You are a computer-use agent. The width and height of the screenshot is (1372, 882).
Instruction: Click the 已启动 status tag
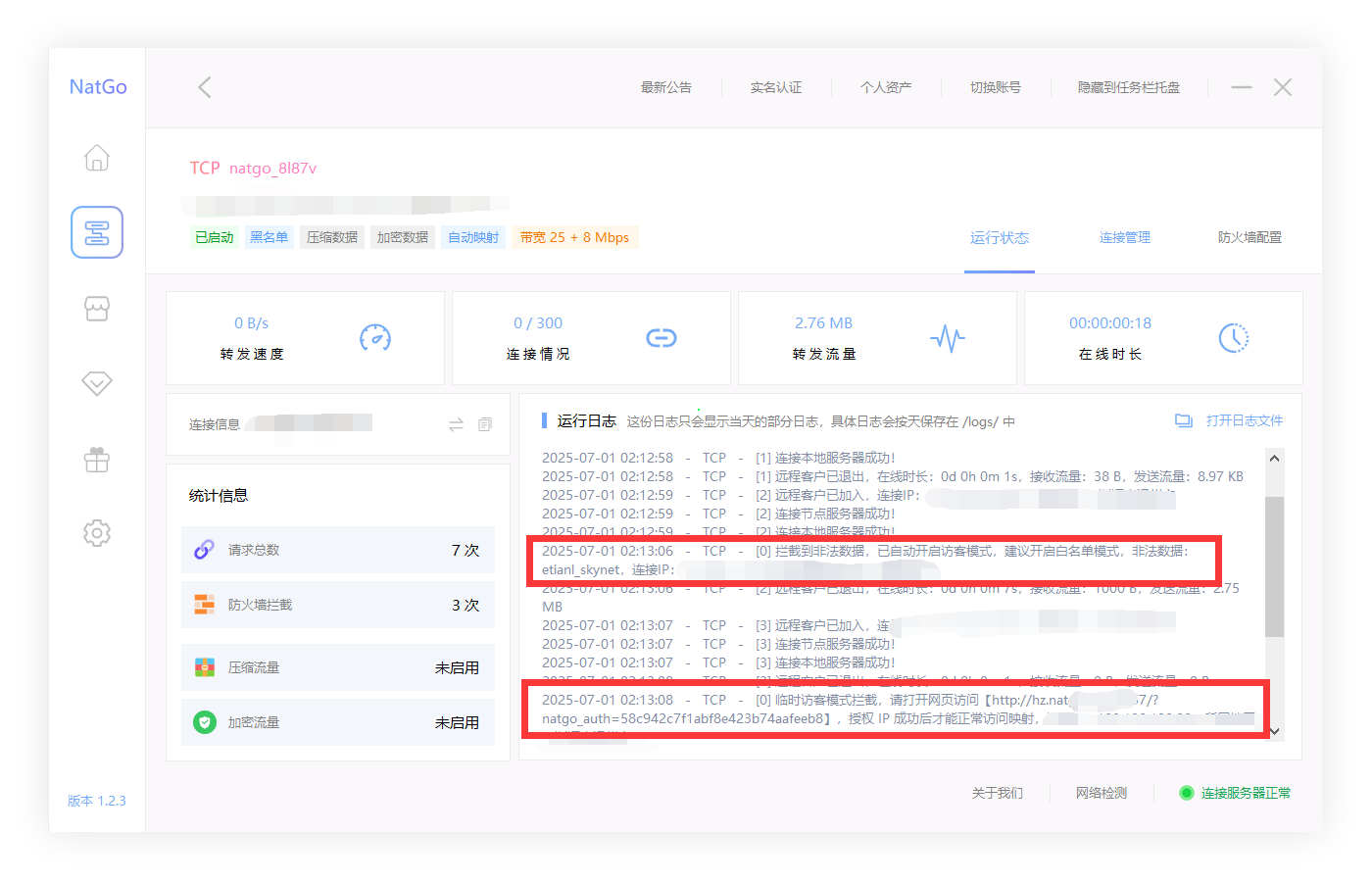click(215, 237)
